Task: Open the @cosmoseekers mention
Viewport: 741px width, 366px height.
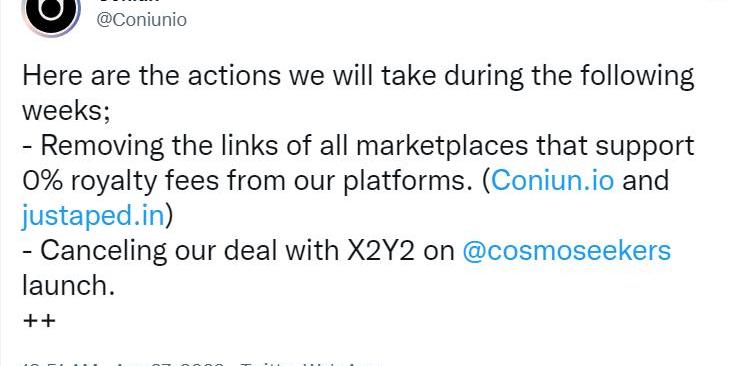Action: tap(567, 251)
